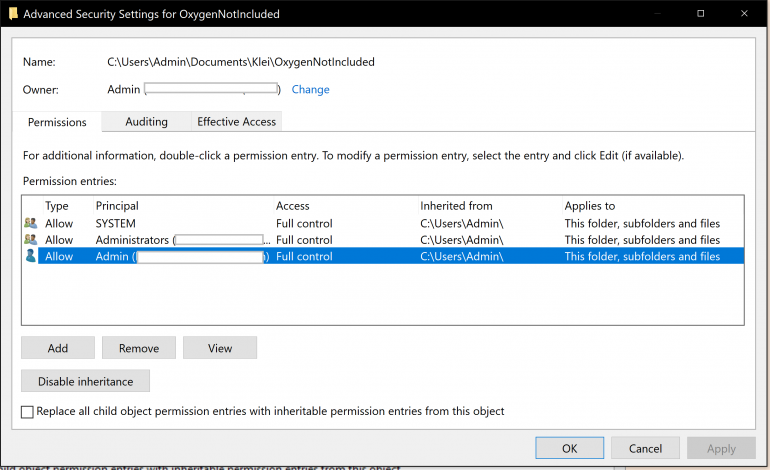This screenshot has width=770, height=470.
Task: Select the Admin principal entry row
Action: pyautogui.click(x=383, y=256)
